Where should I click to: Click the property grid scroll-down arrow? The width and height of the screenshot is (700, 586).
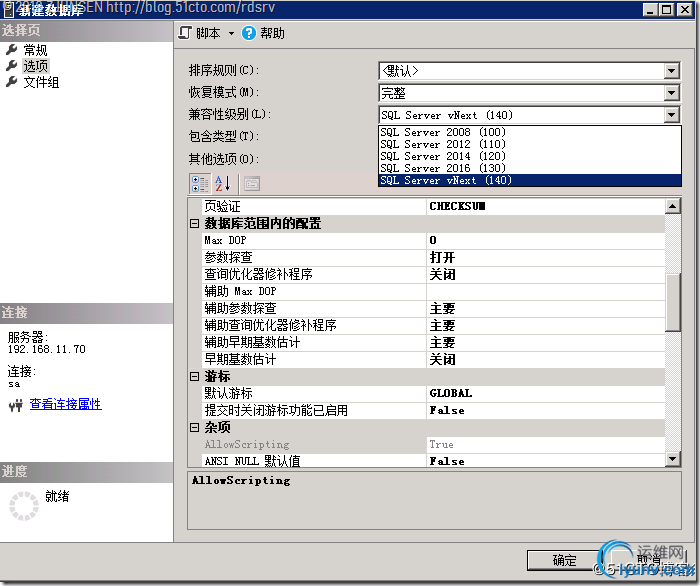pyautogui.click(x=672, y=459)
